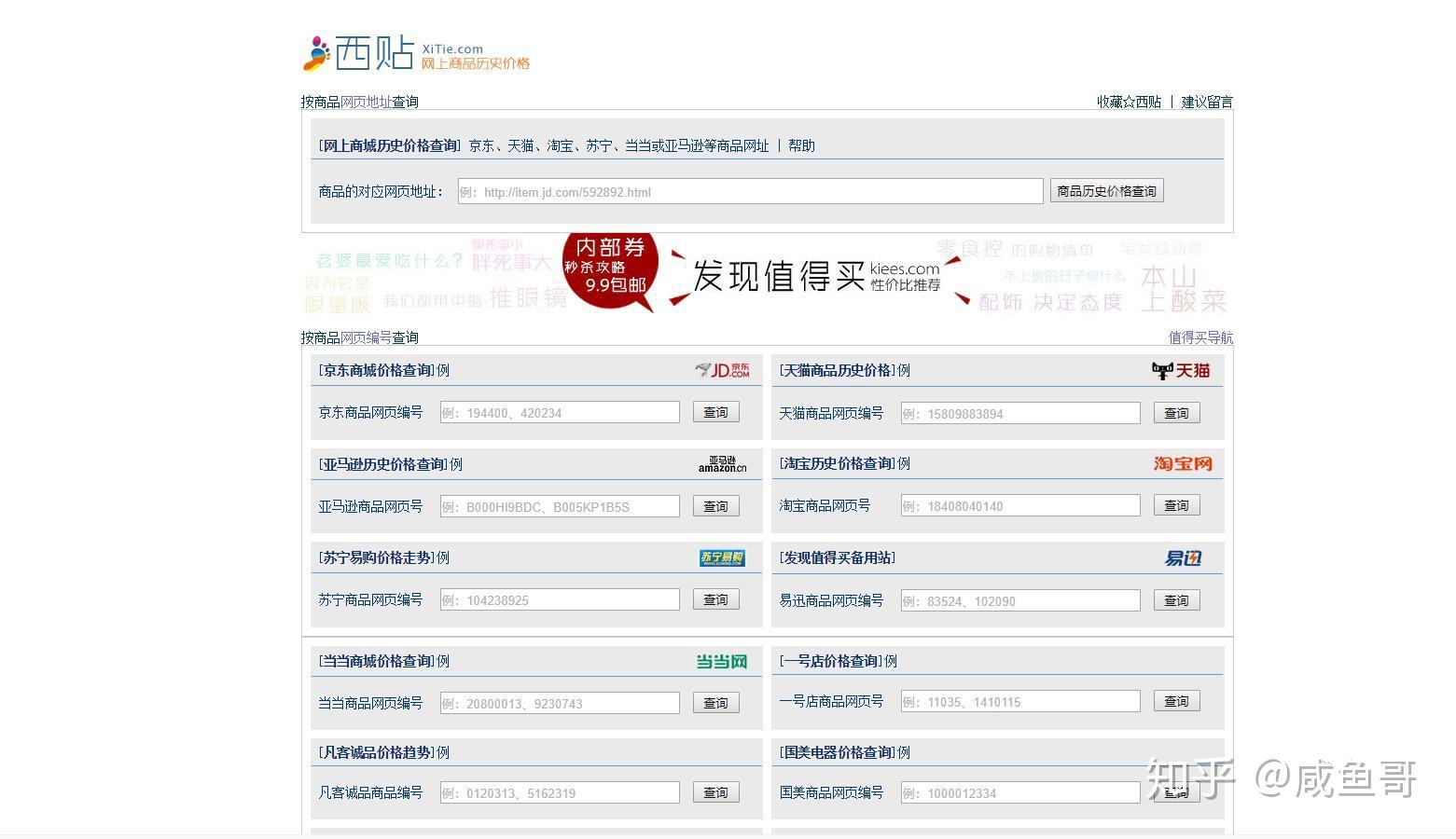Viewport: 1456px width, 839px height.
Task: Click 查询 beside the 易迅商品网页编号 field
Action: click(x=1176, y=600)
